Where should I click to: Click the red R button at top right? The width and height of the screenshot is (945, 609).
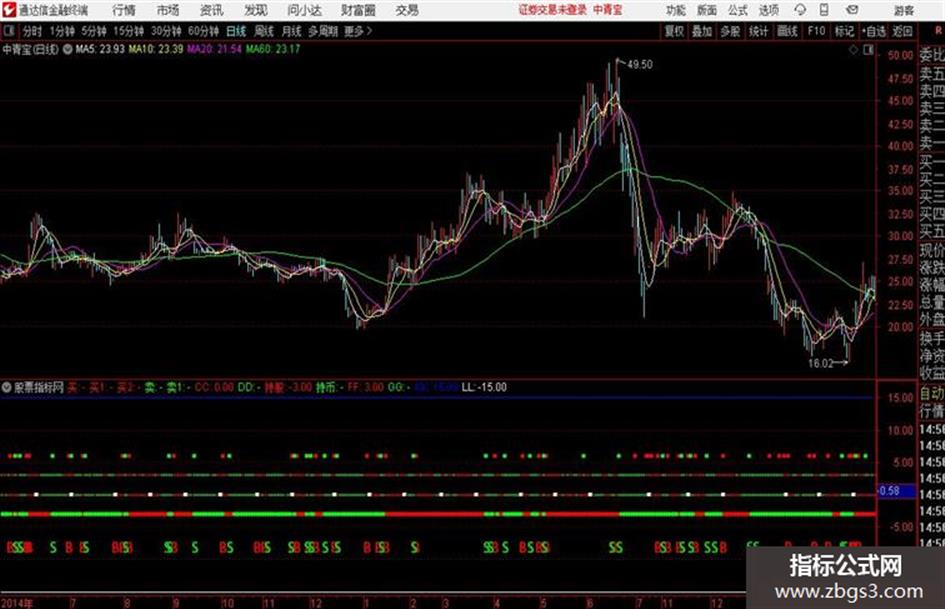point(938,31)
